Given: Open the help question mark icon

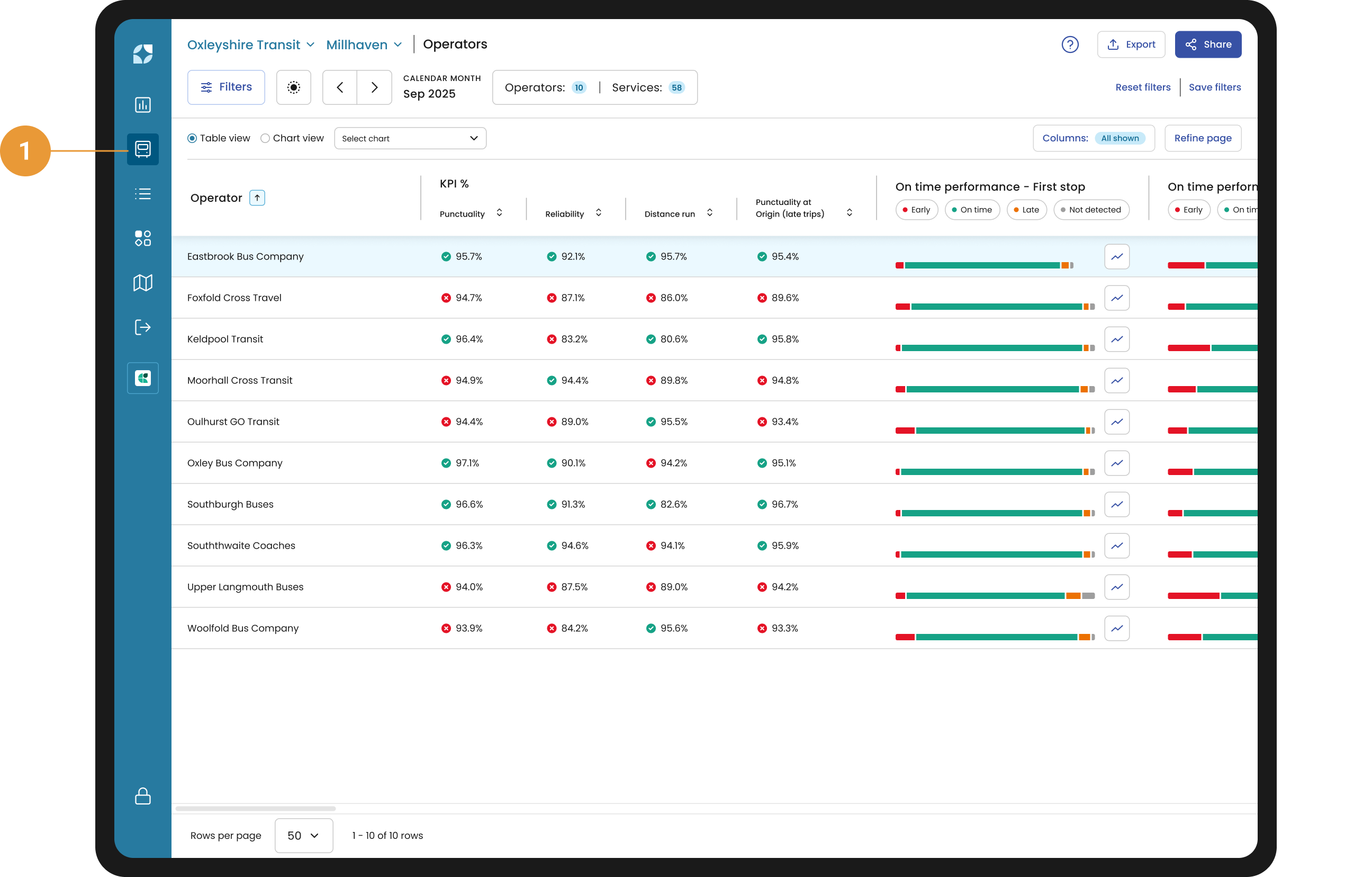Looking at the screenshot, I should point(1069,44).
